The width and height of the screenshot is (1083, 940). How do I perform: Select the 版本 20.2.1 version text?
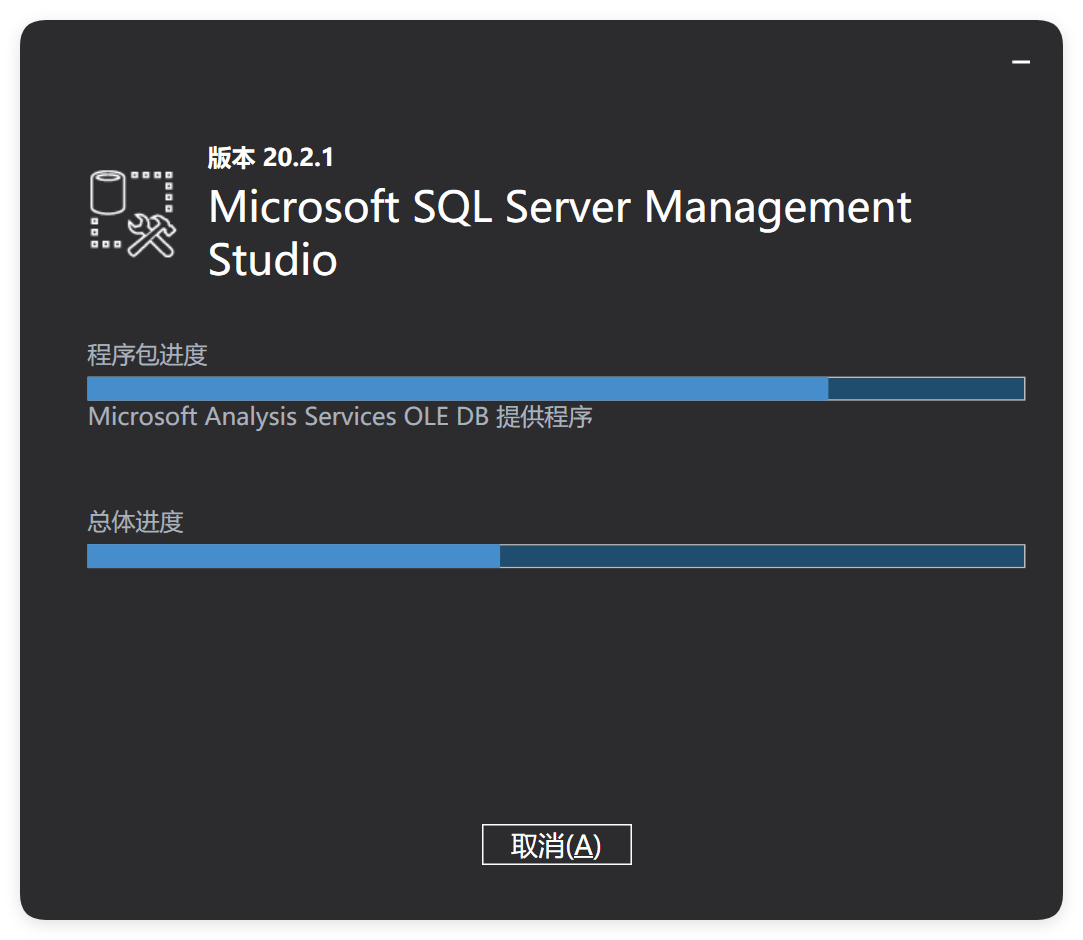tap(271, 157)
